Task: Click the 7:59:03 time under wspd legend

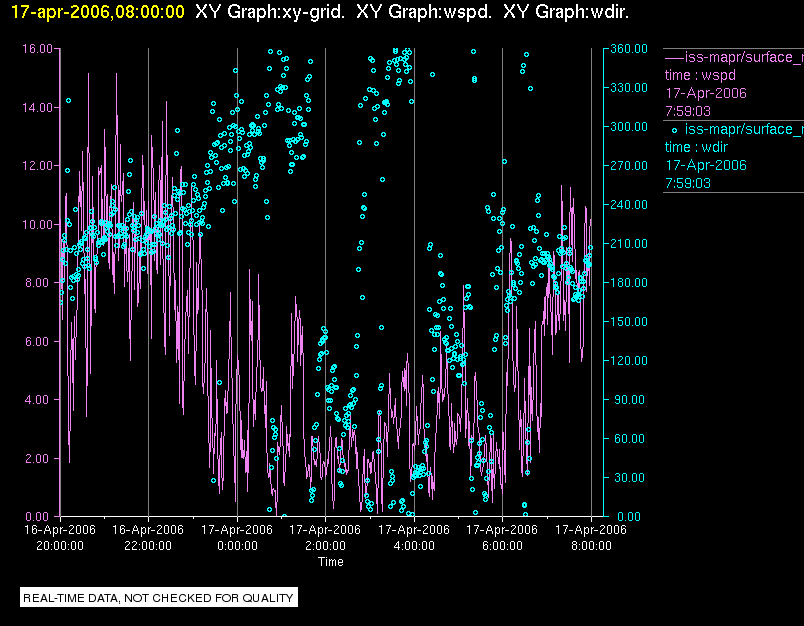Action: pyautogui.click(x=688, y=111)
